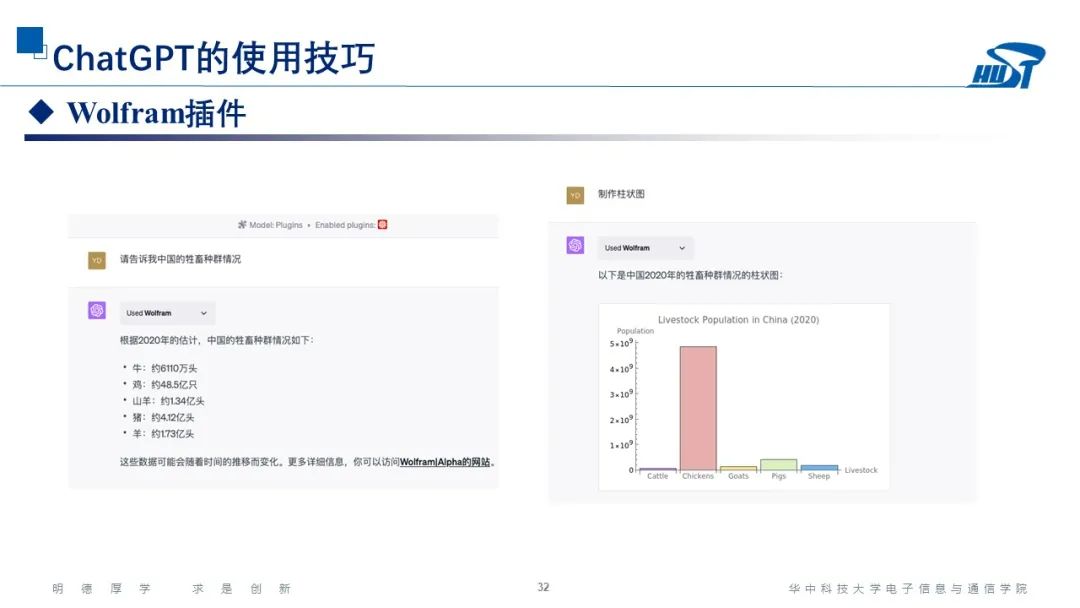Click the text 牛：约6110万头
The width and height of the screenshot is (1080, 608).
coord(165,368)
